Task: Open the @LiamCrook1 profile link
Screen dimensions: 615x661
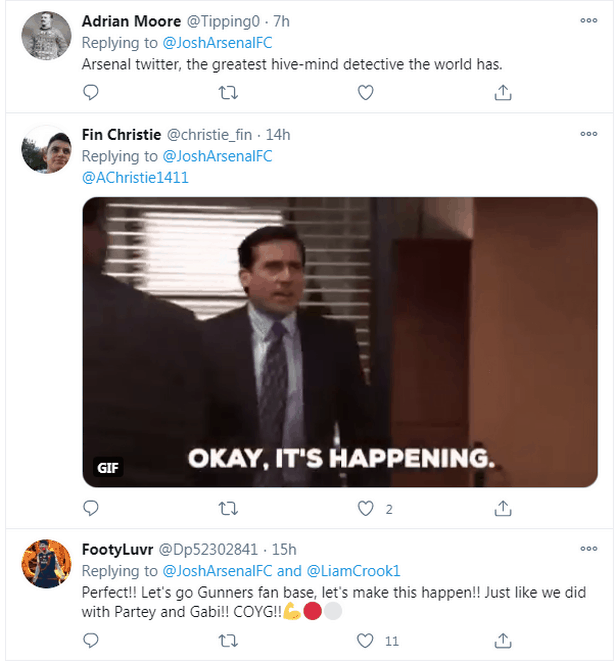Action: tap(353, 571)
